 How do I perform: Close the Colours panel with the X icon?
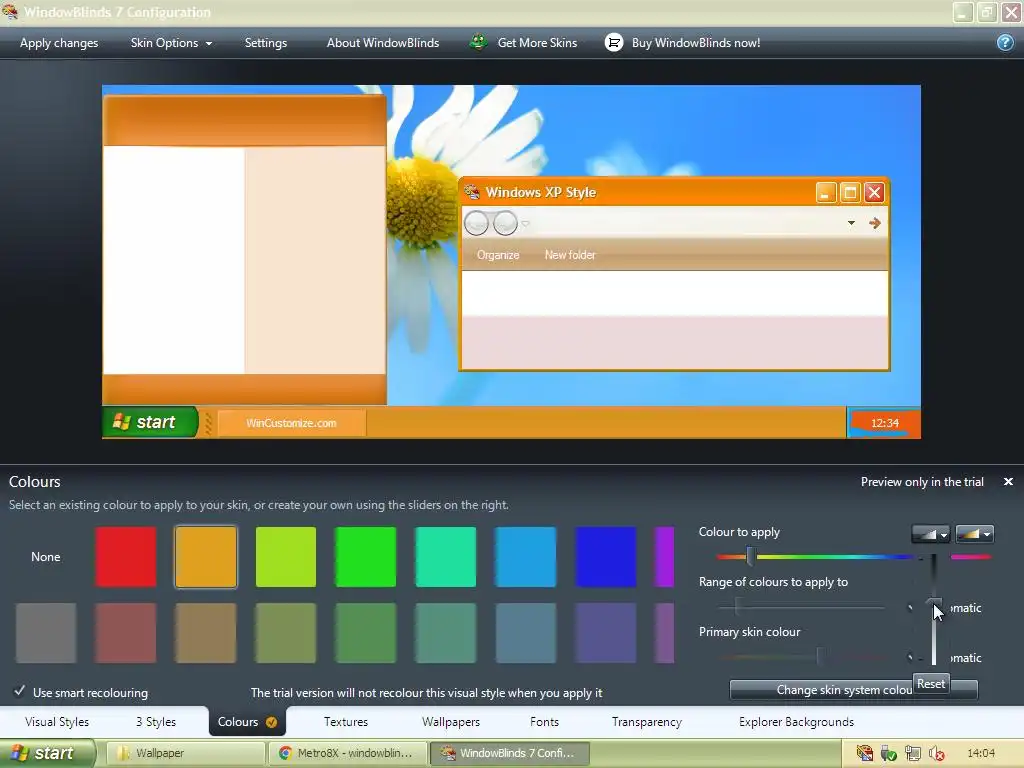click(1008, 481)
